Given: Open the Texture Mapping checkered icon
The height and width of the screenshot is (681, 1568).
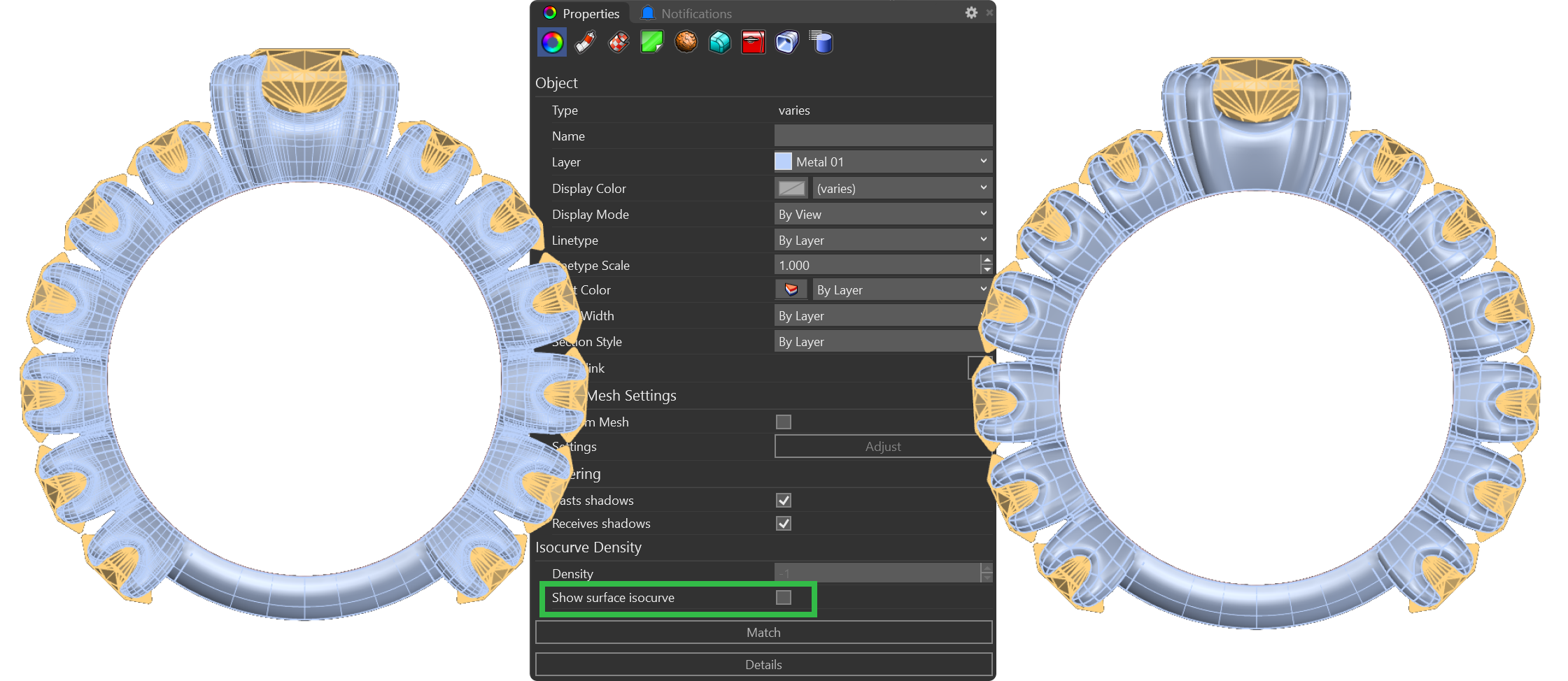Looking at the screenshot, I should (x=619, y=43).
